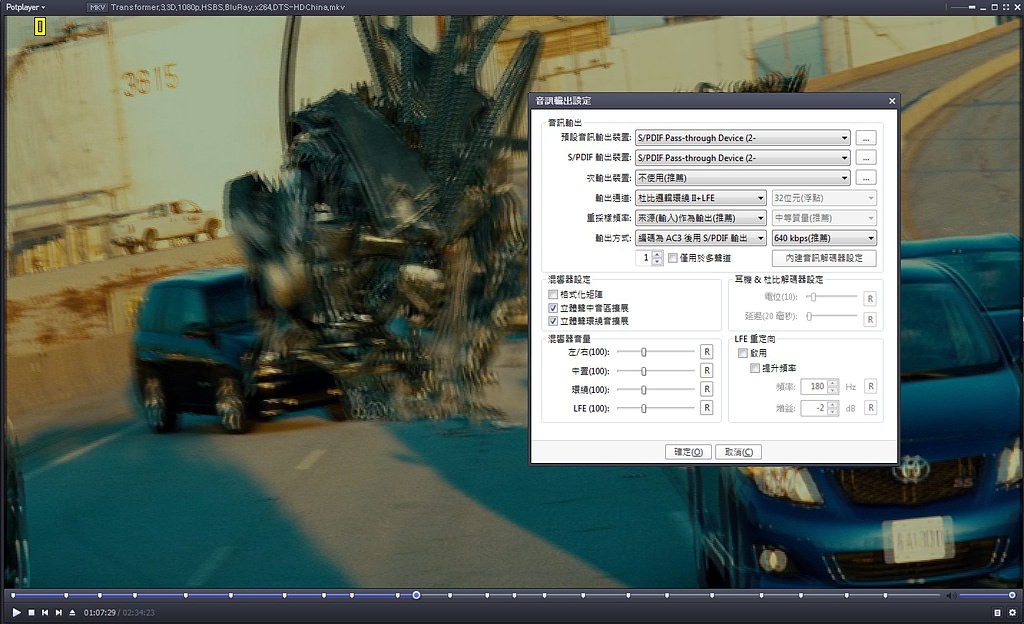The height and width of the screenshot is (624, 1024).
Task: Click the 延遲(20 毫秒) slider
Action: (x=831, y=317)
